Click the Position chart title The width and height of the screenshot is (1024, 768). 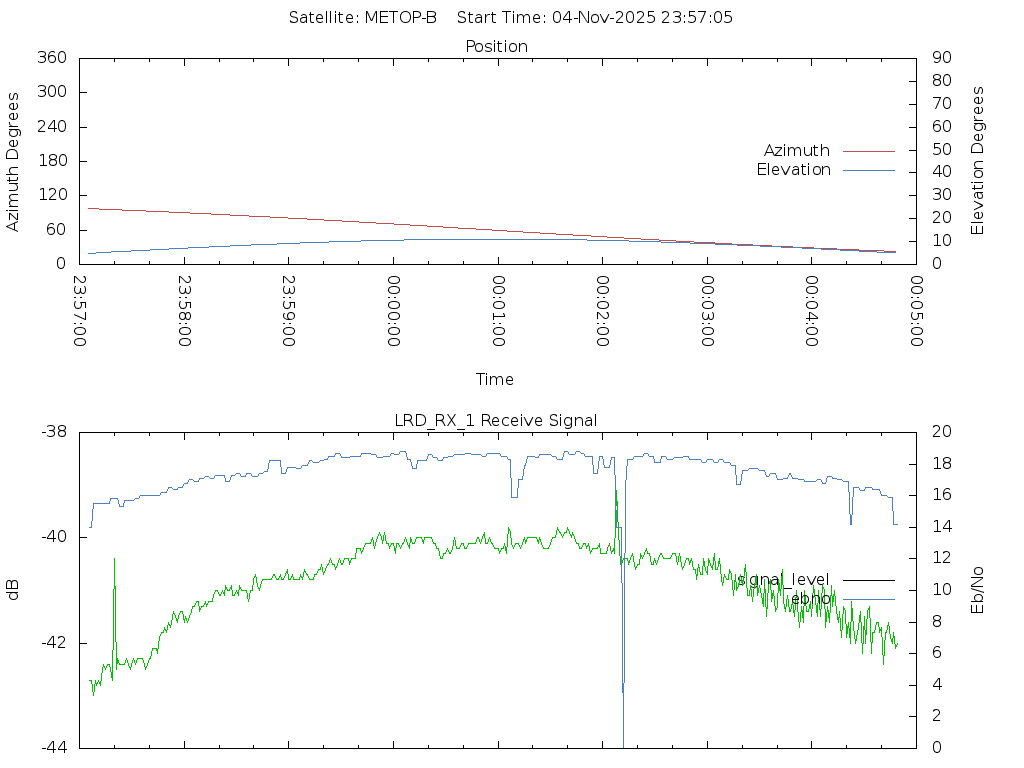496,46
